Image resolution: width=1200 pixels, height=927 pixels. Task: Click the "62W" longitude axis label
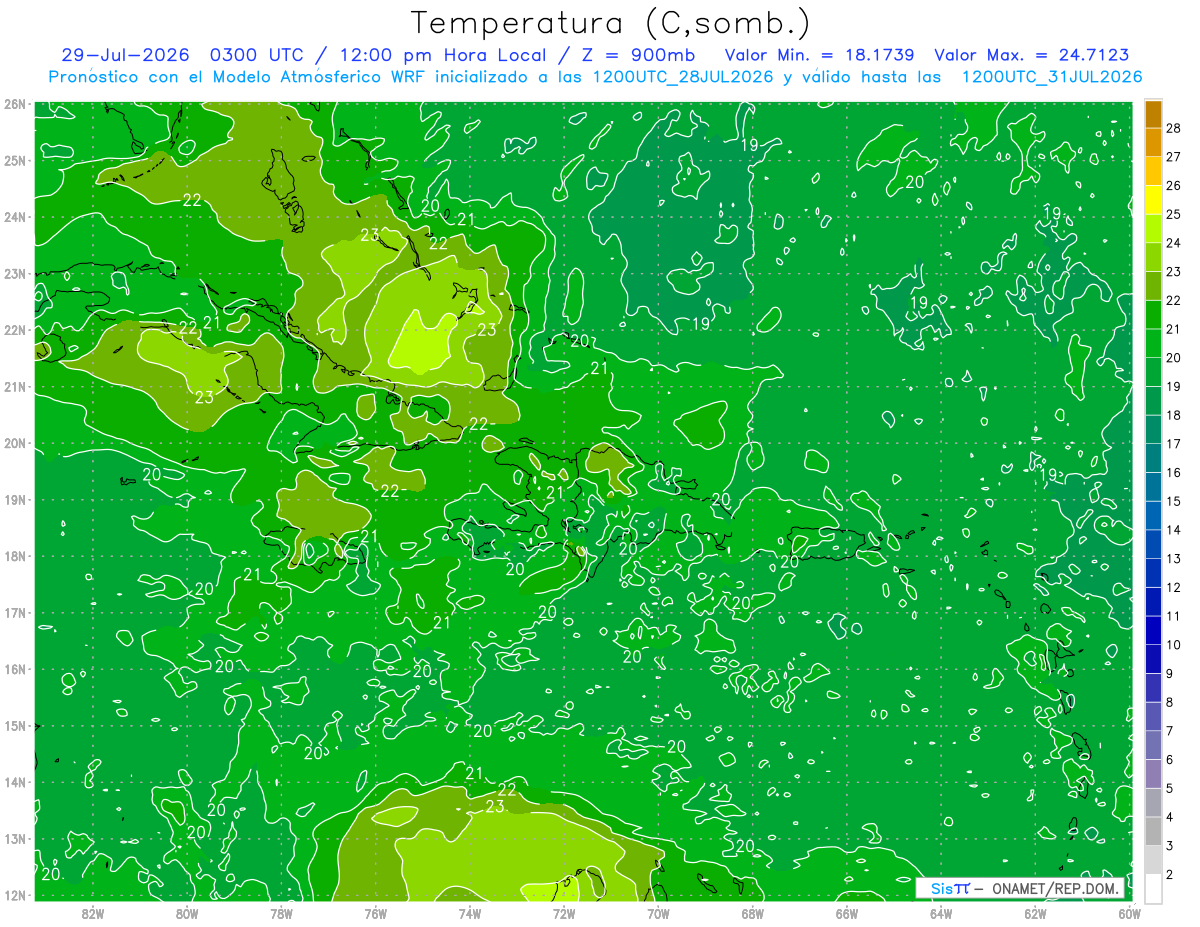(x=1035, y=913)
